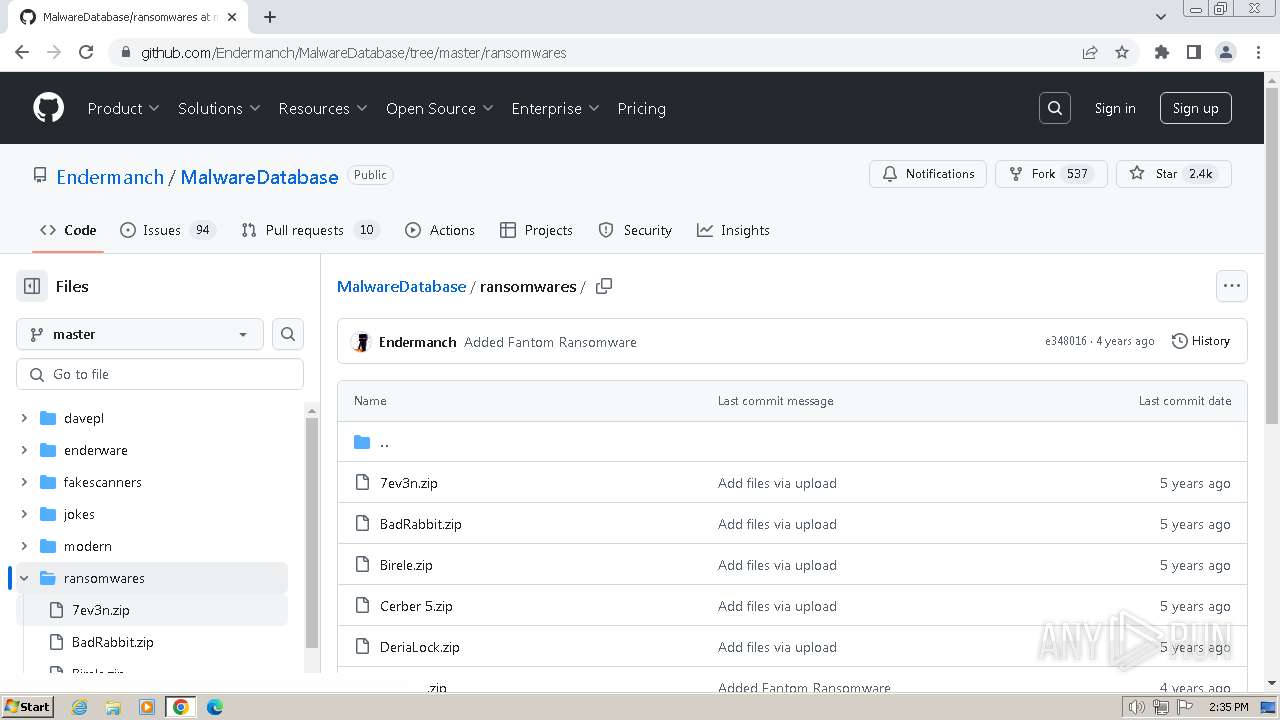Collapse the Files side panel icon

click(x=32, y=286)
